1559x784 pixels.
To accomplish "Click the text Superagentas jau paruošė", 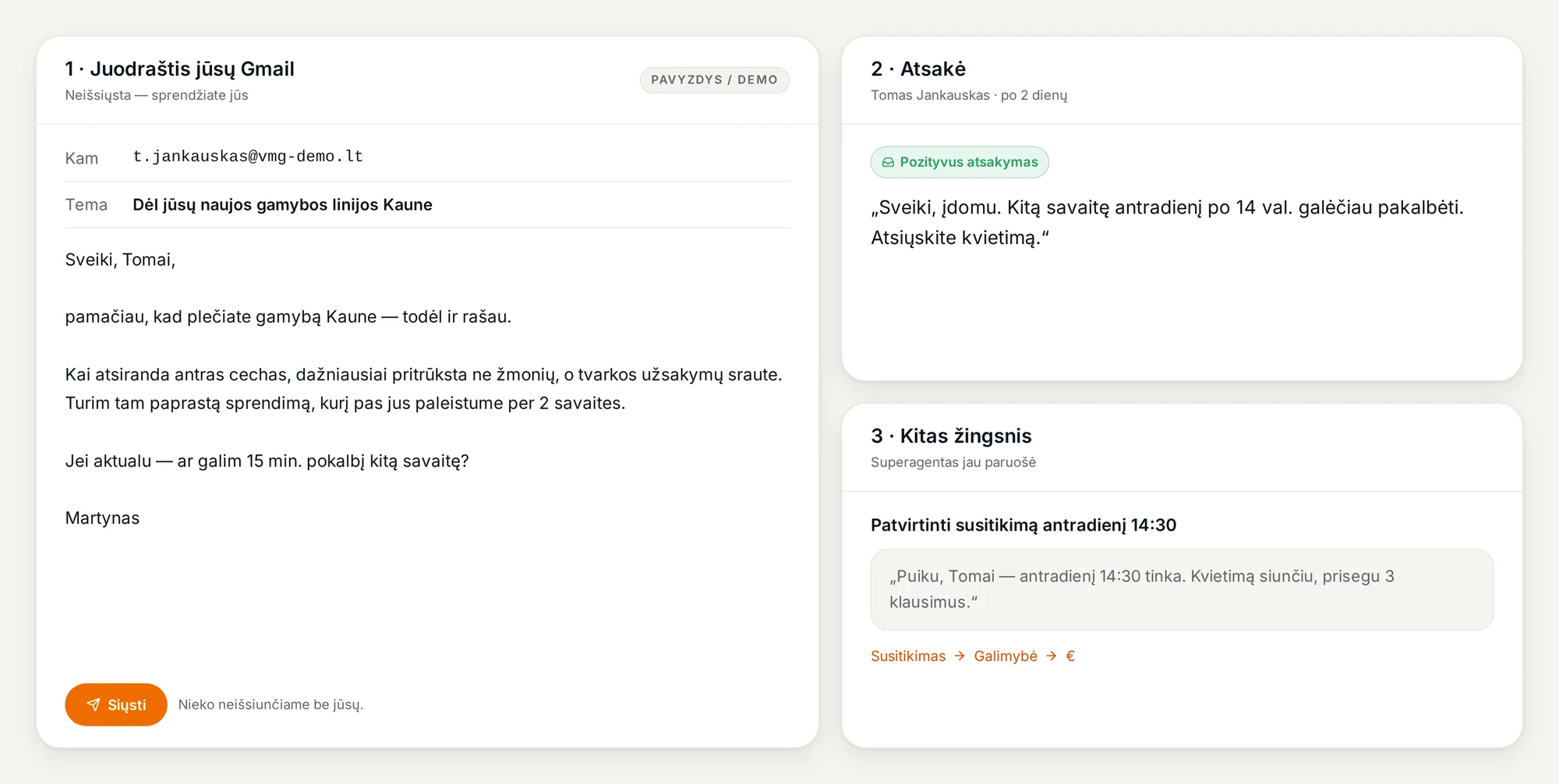I will [953, 462].
